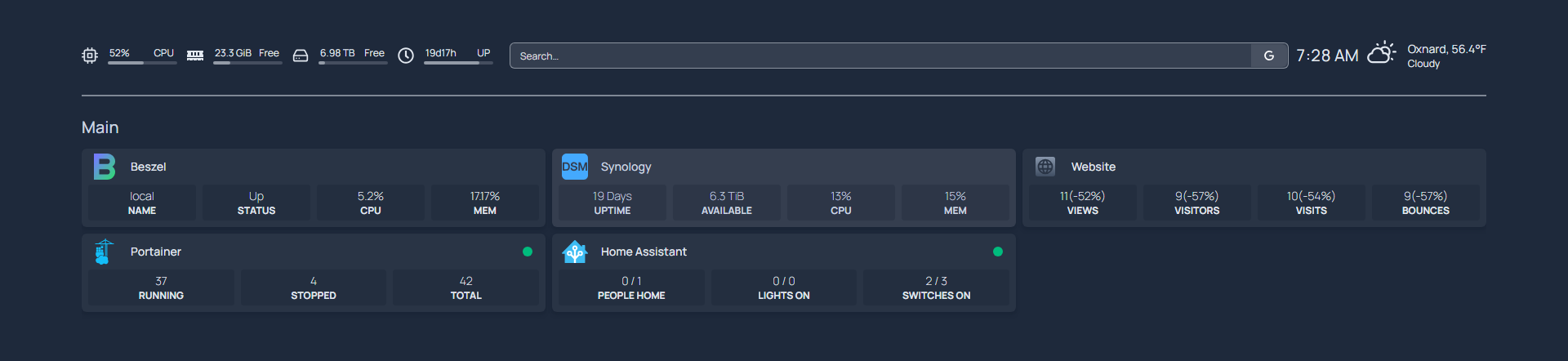The width and height of the screenshot is (1568, 361).
Task: Click the CPU usage progress bar
Action: click(142, 63)
